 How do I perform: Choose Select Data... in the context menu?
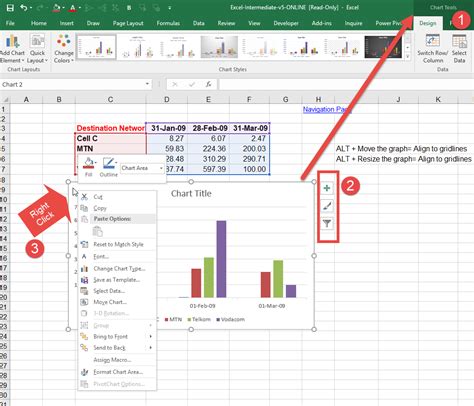point(117,291)
